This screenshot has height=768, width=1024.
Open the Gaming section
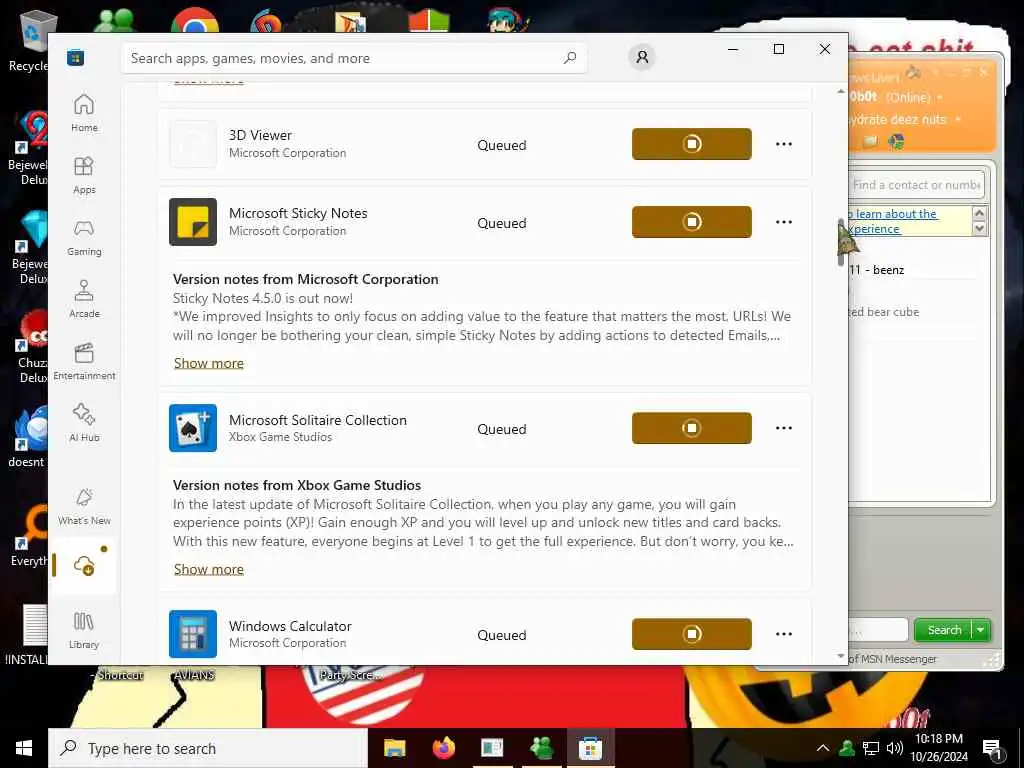click(84, 237)
